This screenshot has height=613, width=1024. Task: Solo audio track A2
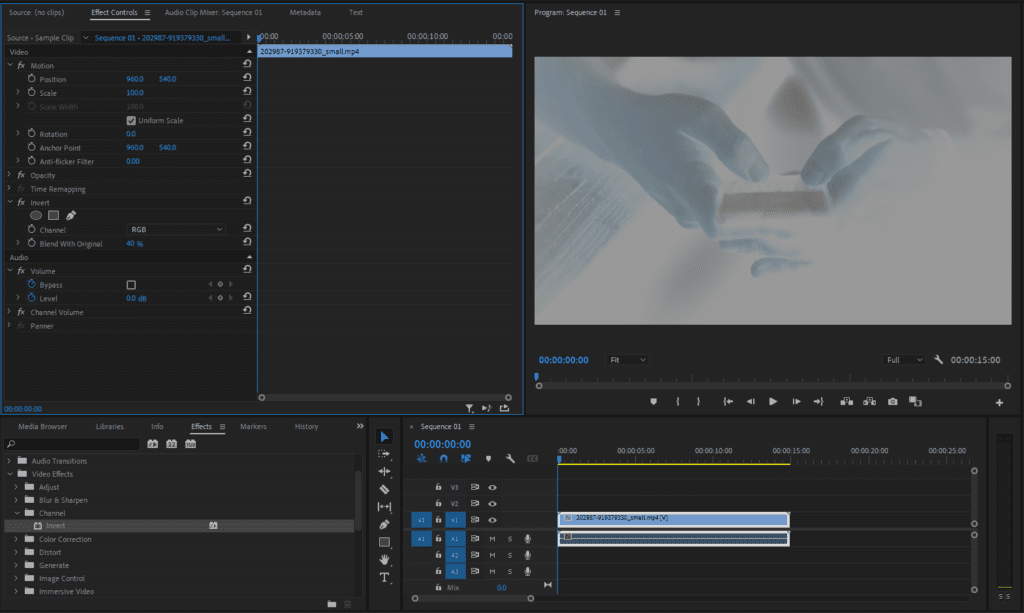(x=510, y=555)
